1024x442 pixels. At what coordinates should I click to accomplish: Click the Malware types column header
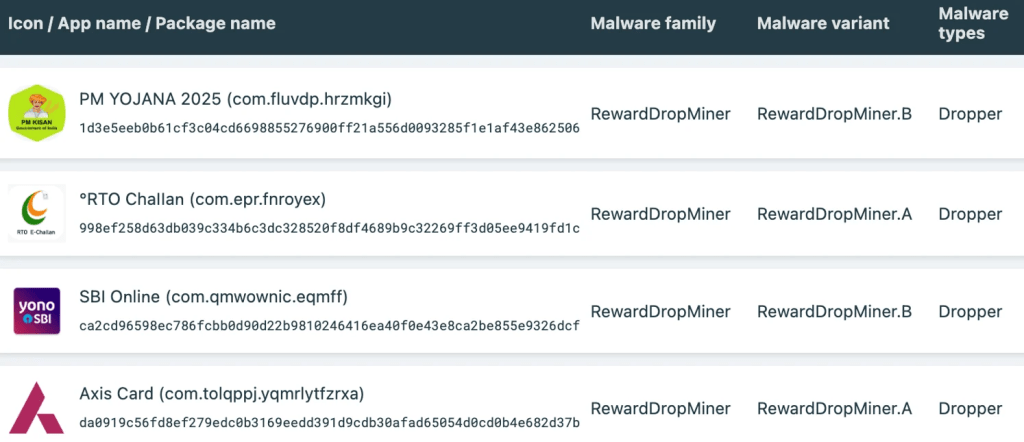973,23
